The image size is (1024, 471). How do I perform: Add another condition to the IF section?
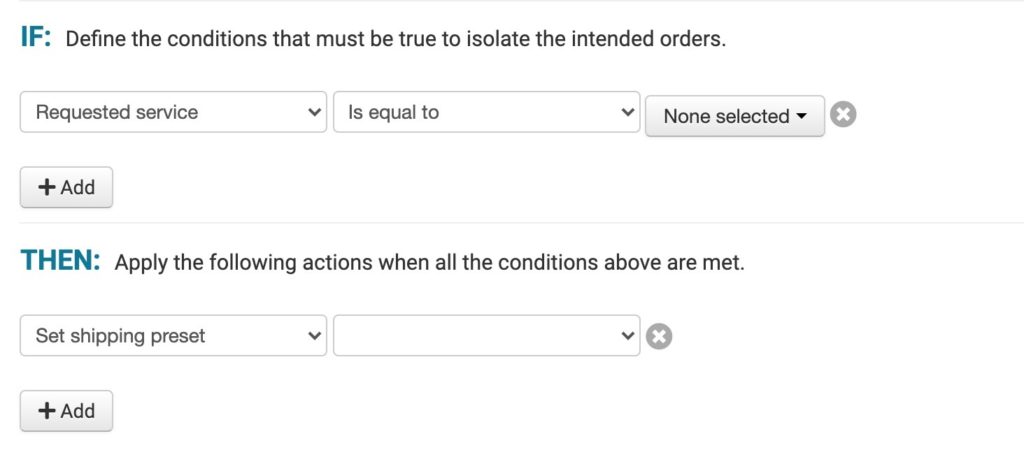[x=66, y=187]
